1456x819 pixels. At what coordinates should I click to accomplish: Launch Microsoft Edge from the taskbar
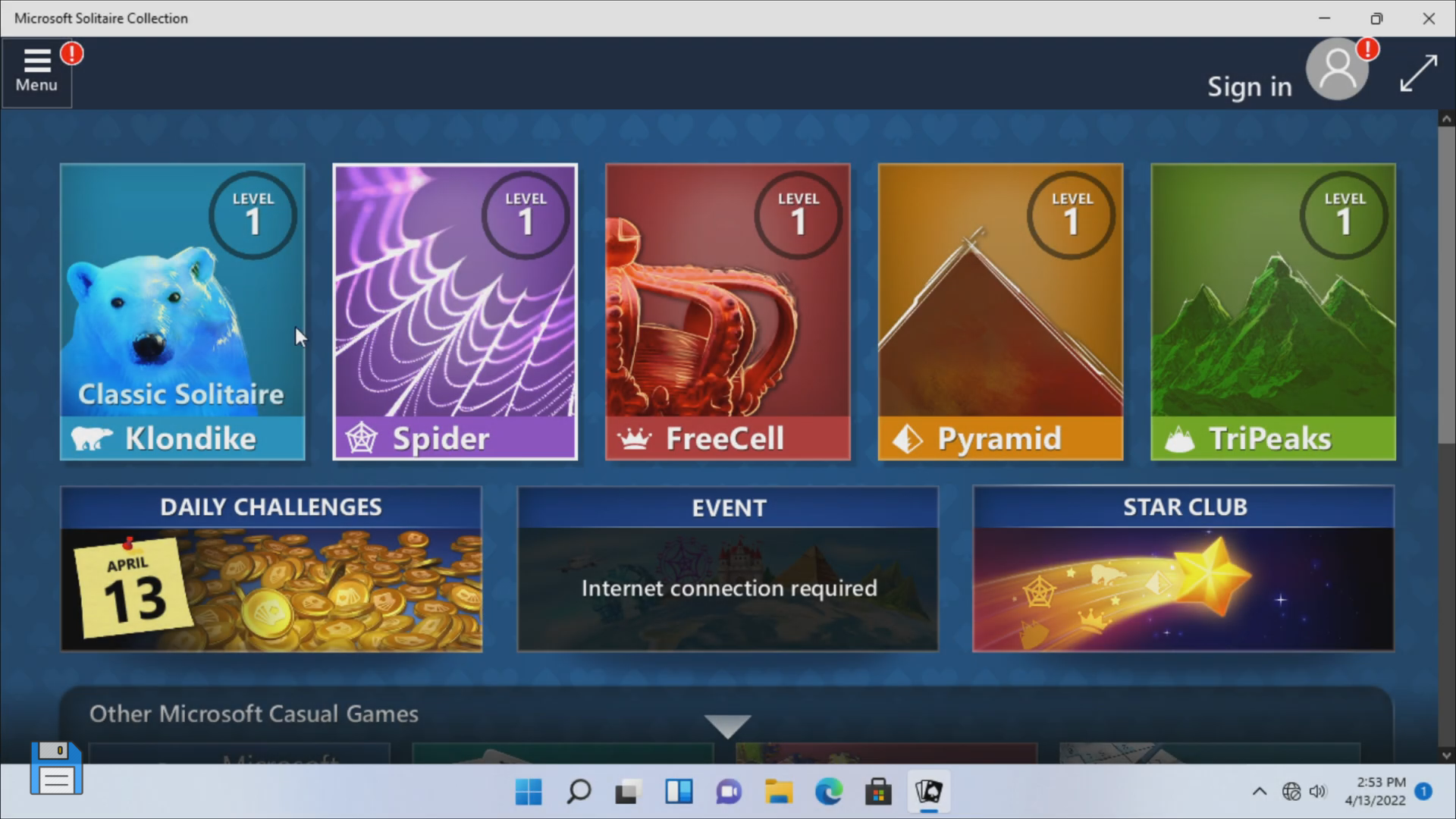(830, 792)
